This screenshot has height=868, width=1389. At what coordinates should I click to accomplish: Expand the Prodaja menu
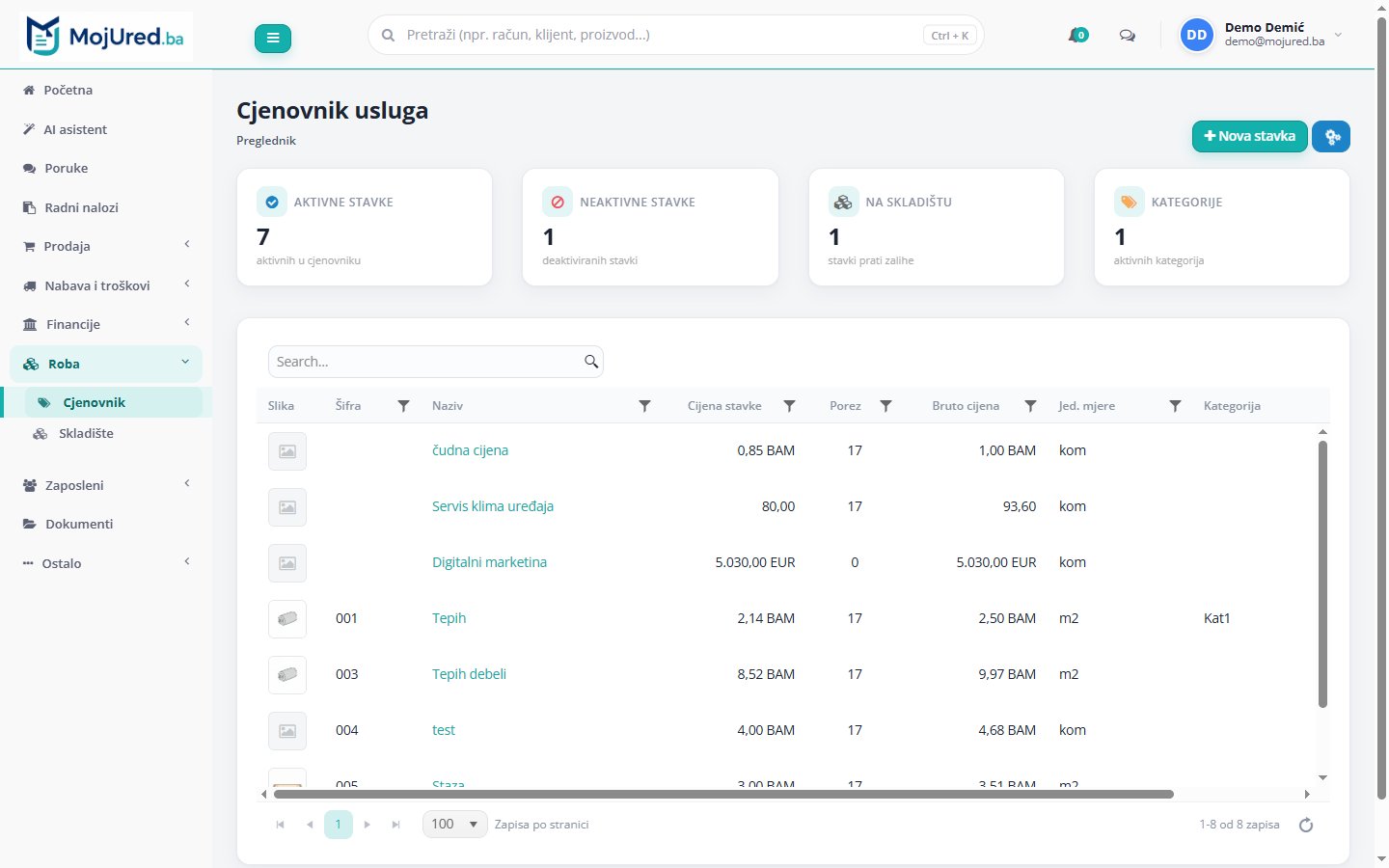tap(106, 246)
